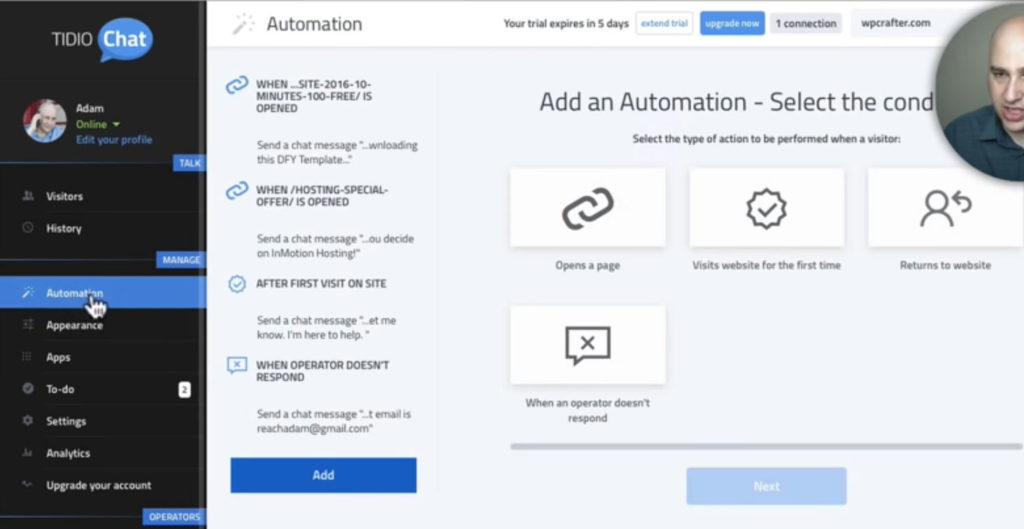Click Visits website for the first time label
This screenshot has width=1024, height=529.
(767, 265)
